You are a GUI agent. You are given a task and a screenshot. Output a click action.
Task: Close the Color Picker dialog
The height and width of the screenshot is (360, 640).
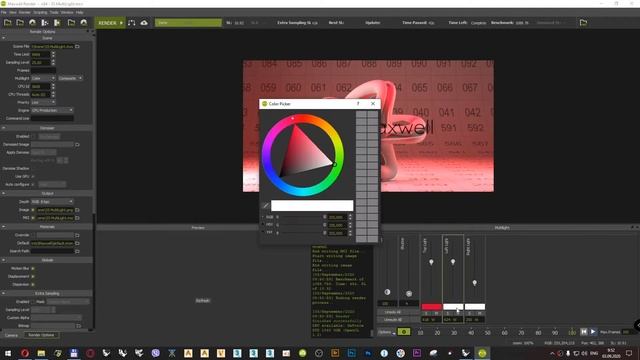click(373, 104)
